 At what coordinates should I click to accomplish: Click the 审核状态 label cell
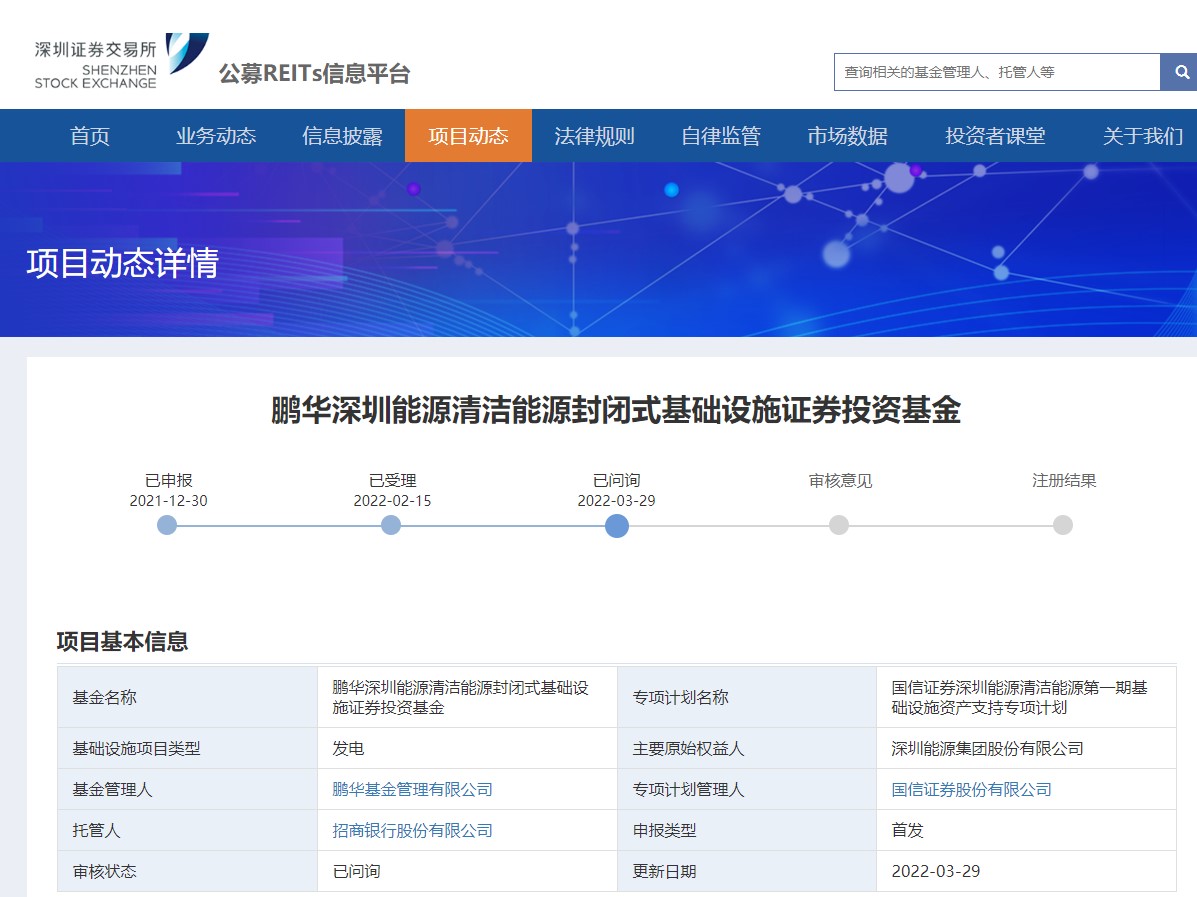(x=188, y=871)
